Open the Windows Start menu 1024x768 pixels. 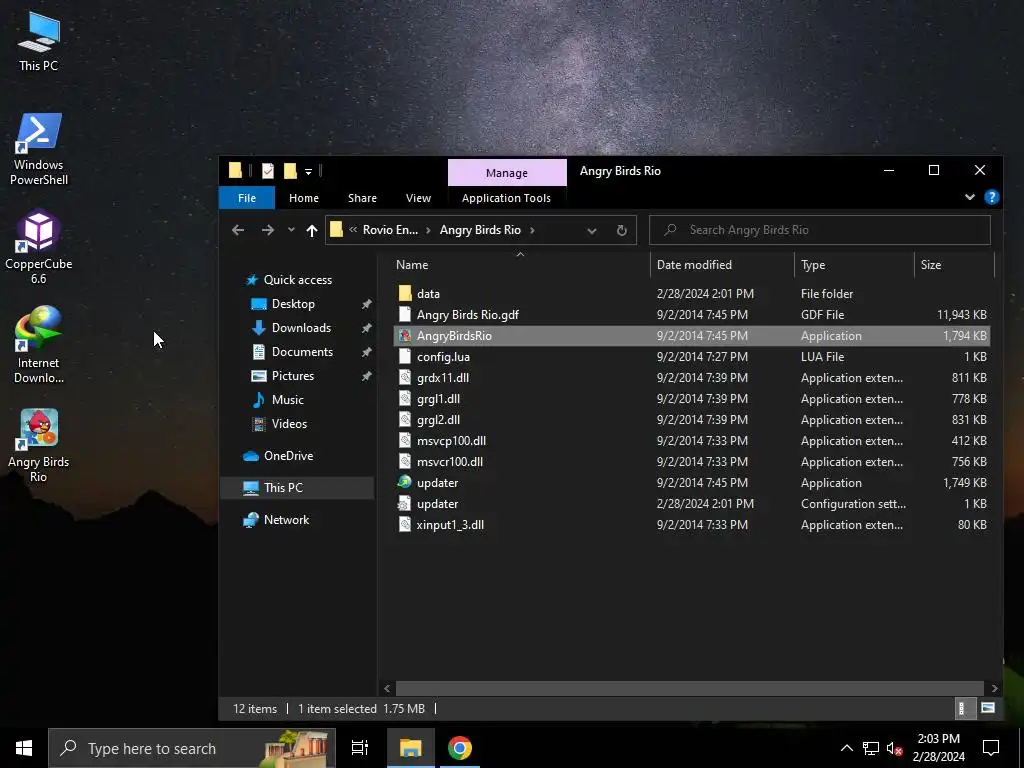coord(24,748)
